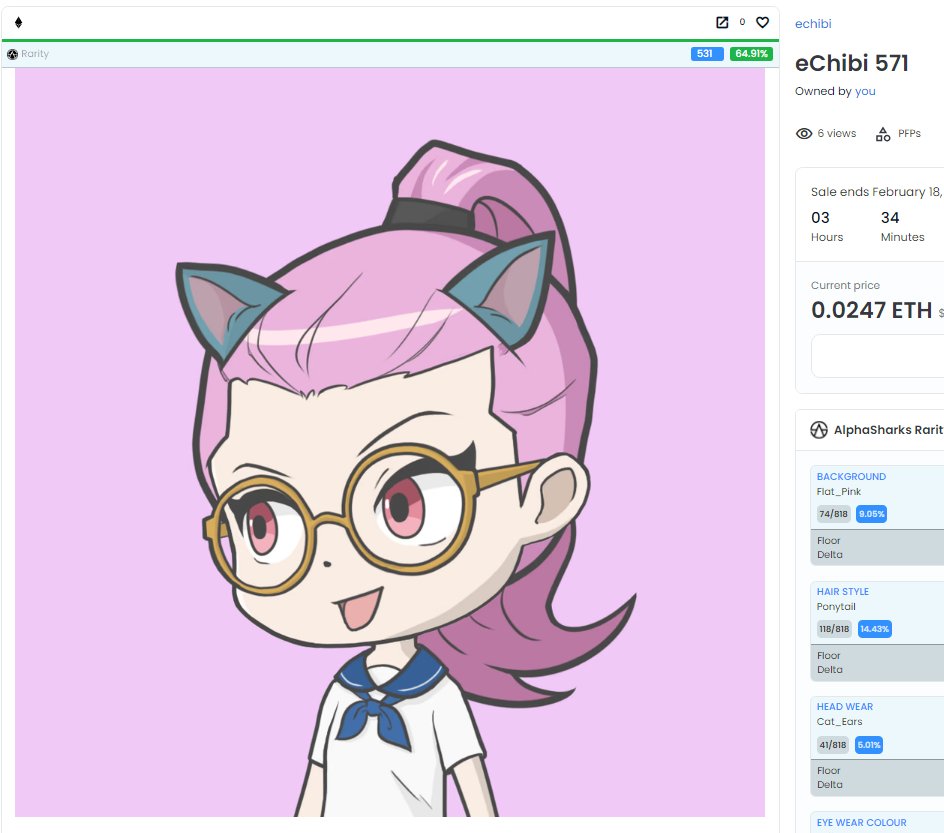Viewport: 944px width, 833px height.
Task: Click the Current price label
Action: [845, 285]
